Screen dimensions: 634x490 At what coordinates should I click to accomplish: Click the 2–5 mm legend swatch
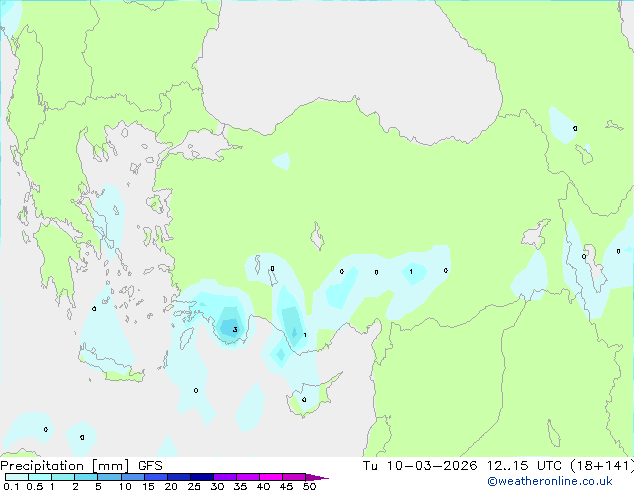tap(86, 477)
